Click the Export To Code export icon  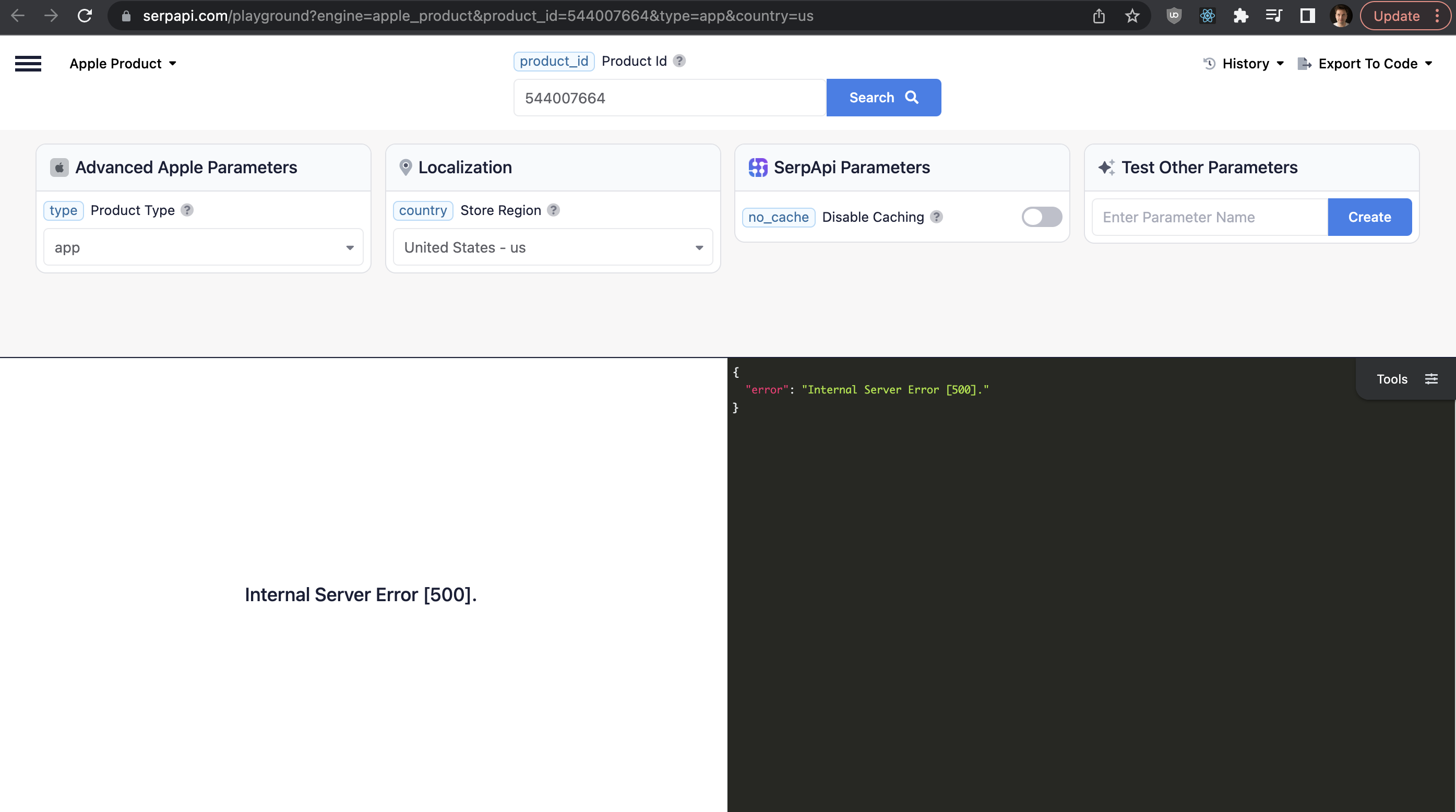[1305, 63]
